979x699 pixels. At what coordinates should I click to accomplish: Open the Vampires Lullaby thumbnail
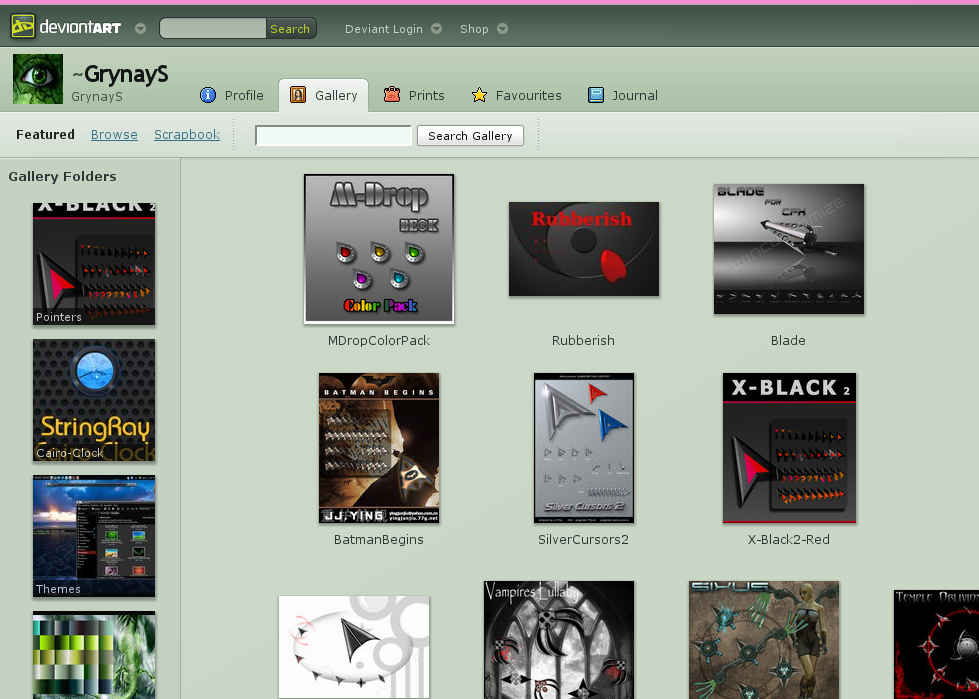click(559, 640)
